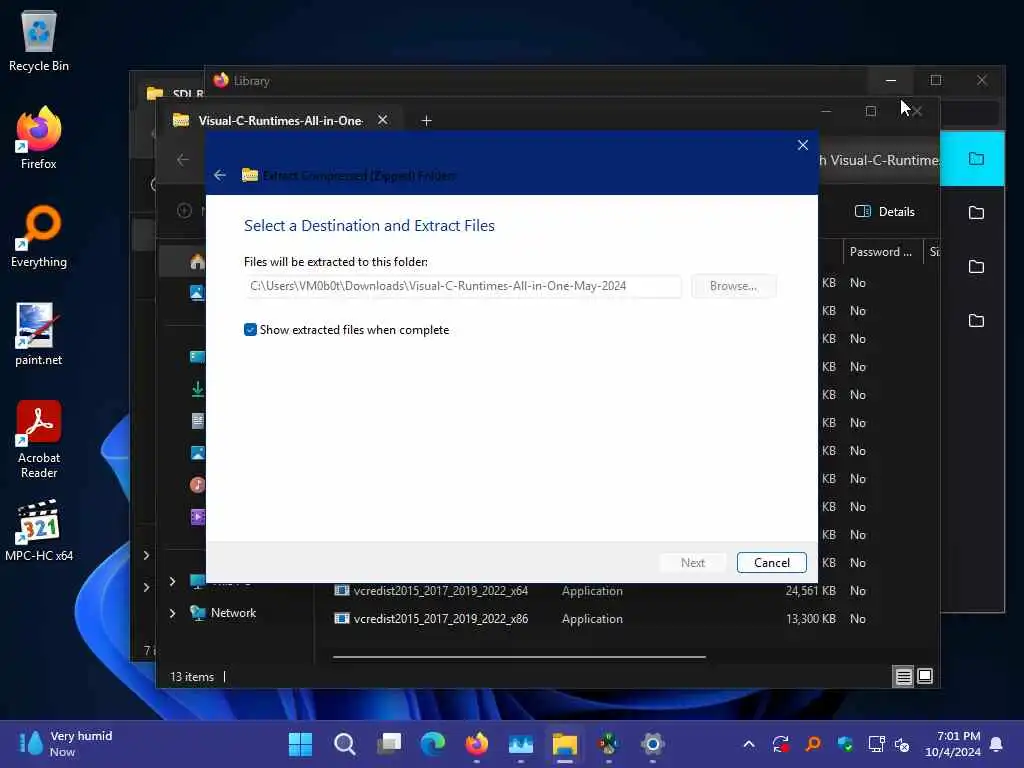Go back using the extract dialog's arrow
Screen dimensions: 1024x768
pos(219,175)
